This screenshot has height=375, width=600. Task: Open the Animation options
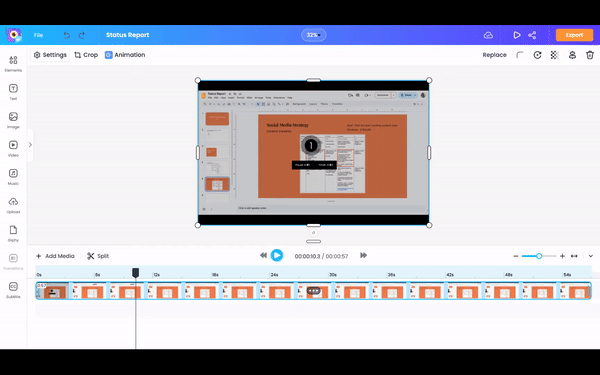125,55
